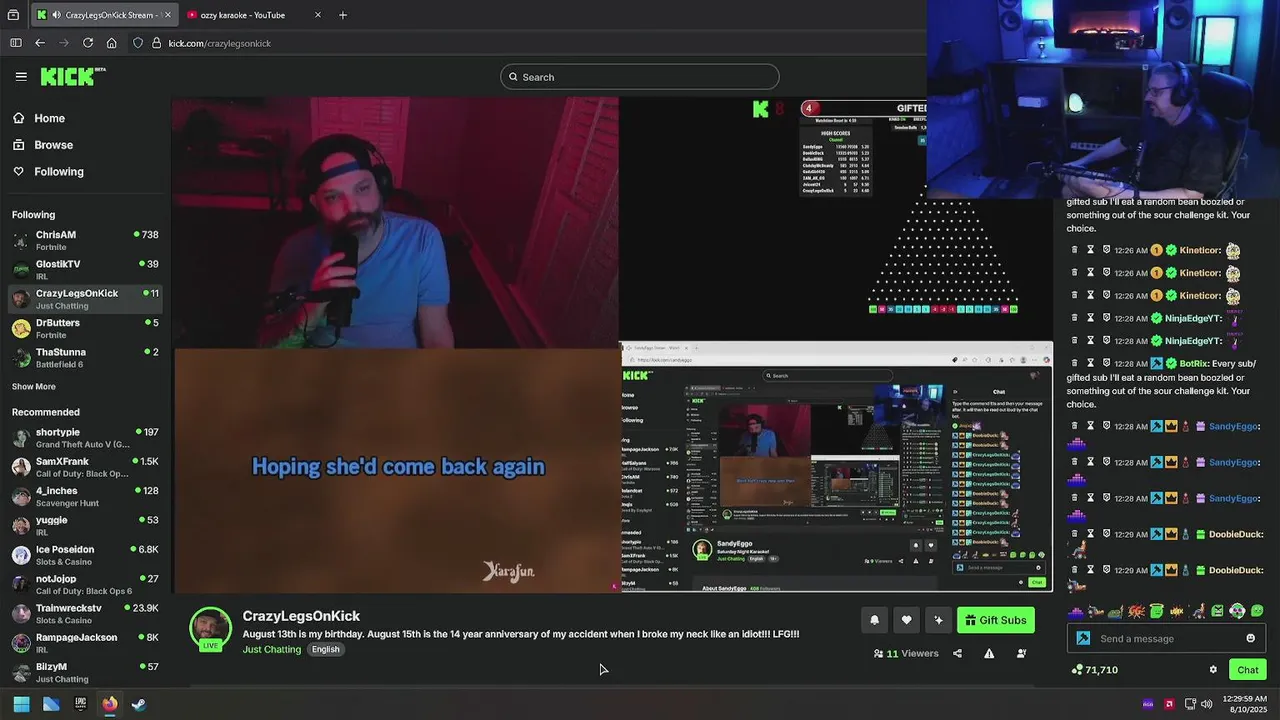Reload the Kick page
The width and height of the screenshot is (1280, 720).
tap(88, 43)
